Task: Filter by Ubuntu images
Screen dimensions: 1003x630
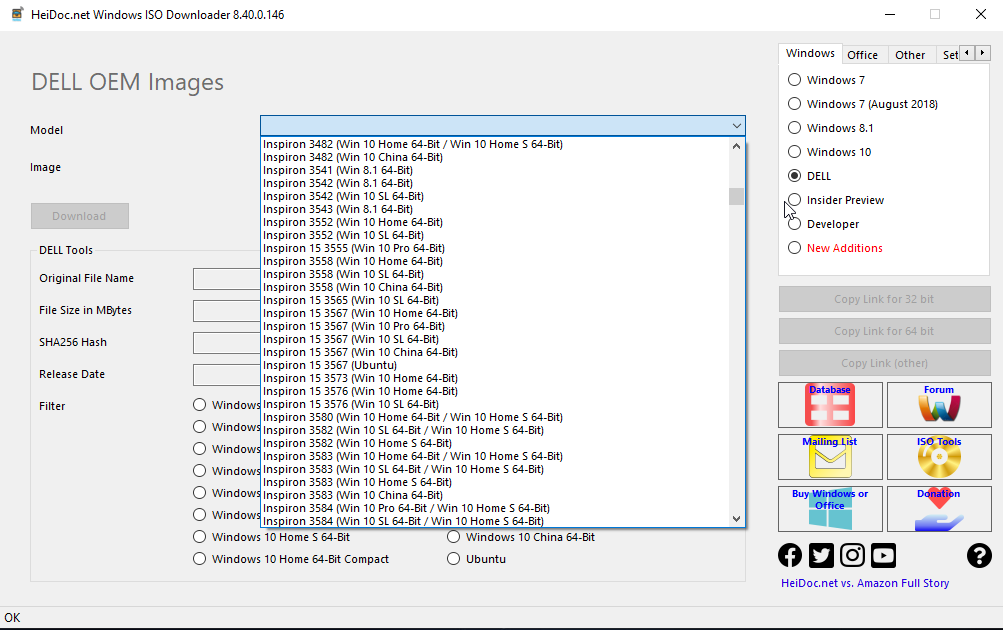Action: [454, 559]
